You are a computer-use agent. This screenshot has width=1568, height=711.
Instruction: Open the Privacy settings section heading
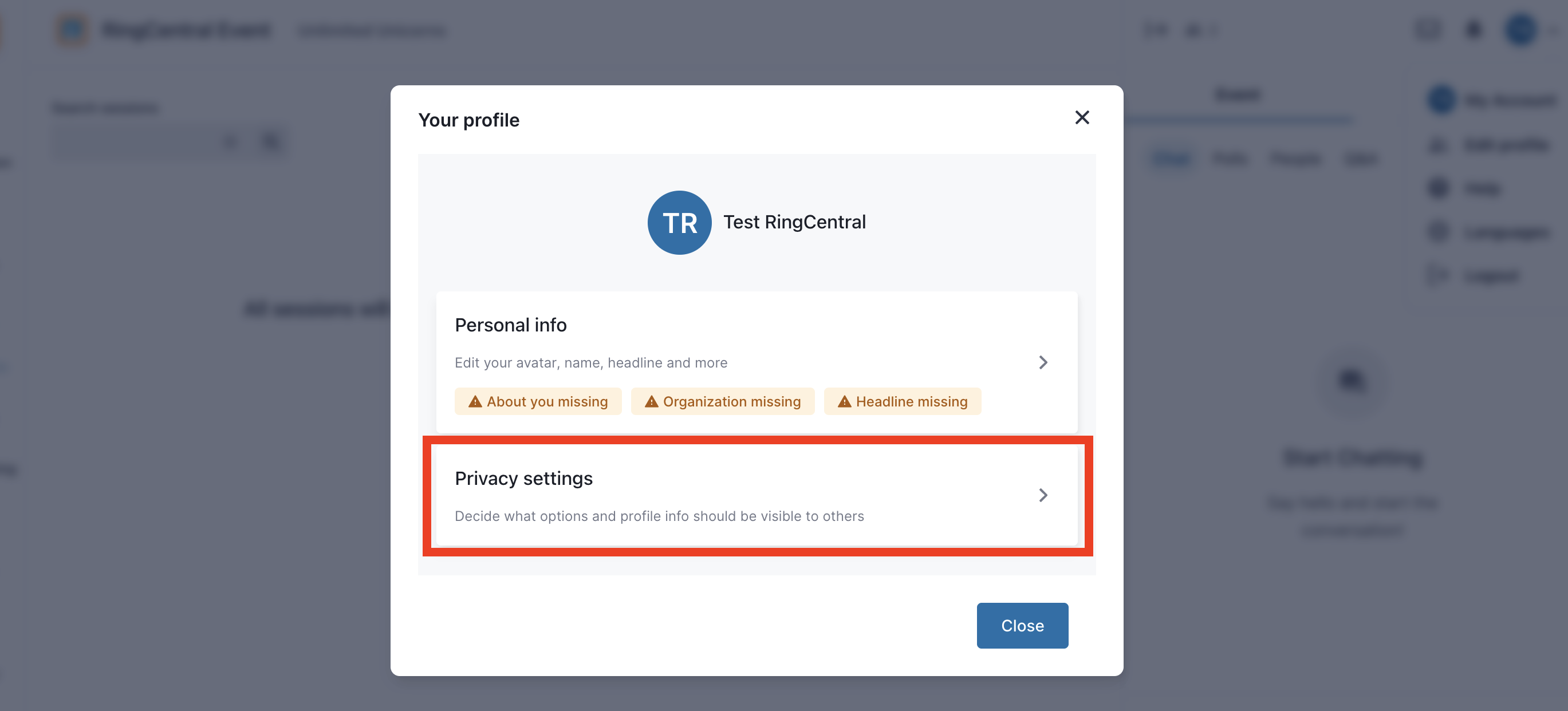[523, 478]
